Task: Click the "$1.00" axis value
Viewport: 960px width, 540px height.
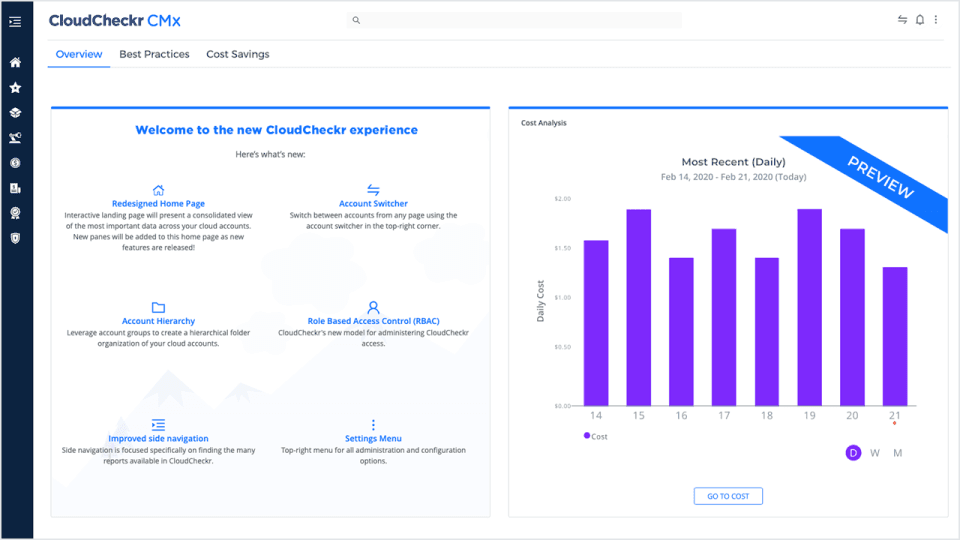Action: pos(563,298)
